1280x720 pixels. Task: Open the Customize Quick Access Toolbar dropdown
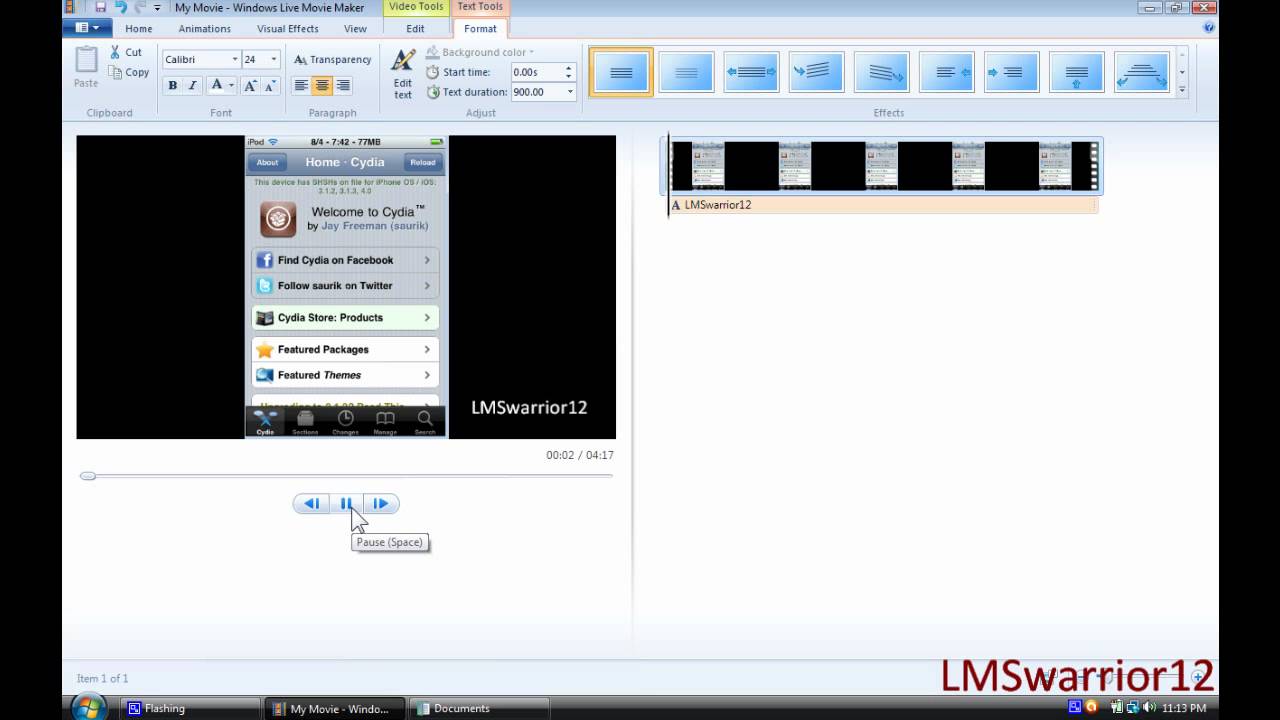pyautogui.click(x=157, y=8)
